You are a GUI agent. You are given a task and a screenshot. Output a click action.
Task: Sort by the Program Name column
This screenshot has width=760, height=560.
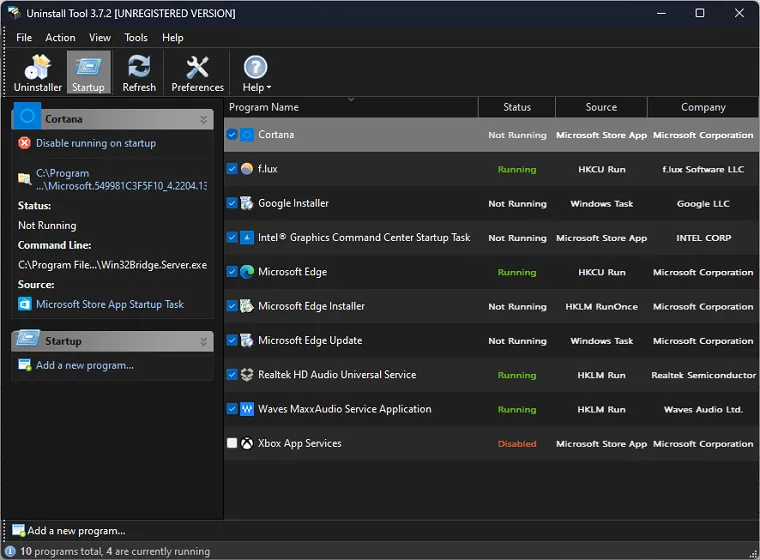click(x=351, y=107)
